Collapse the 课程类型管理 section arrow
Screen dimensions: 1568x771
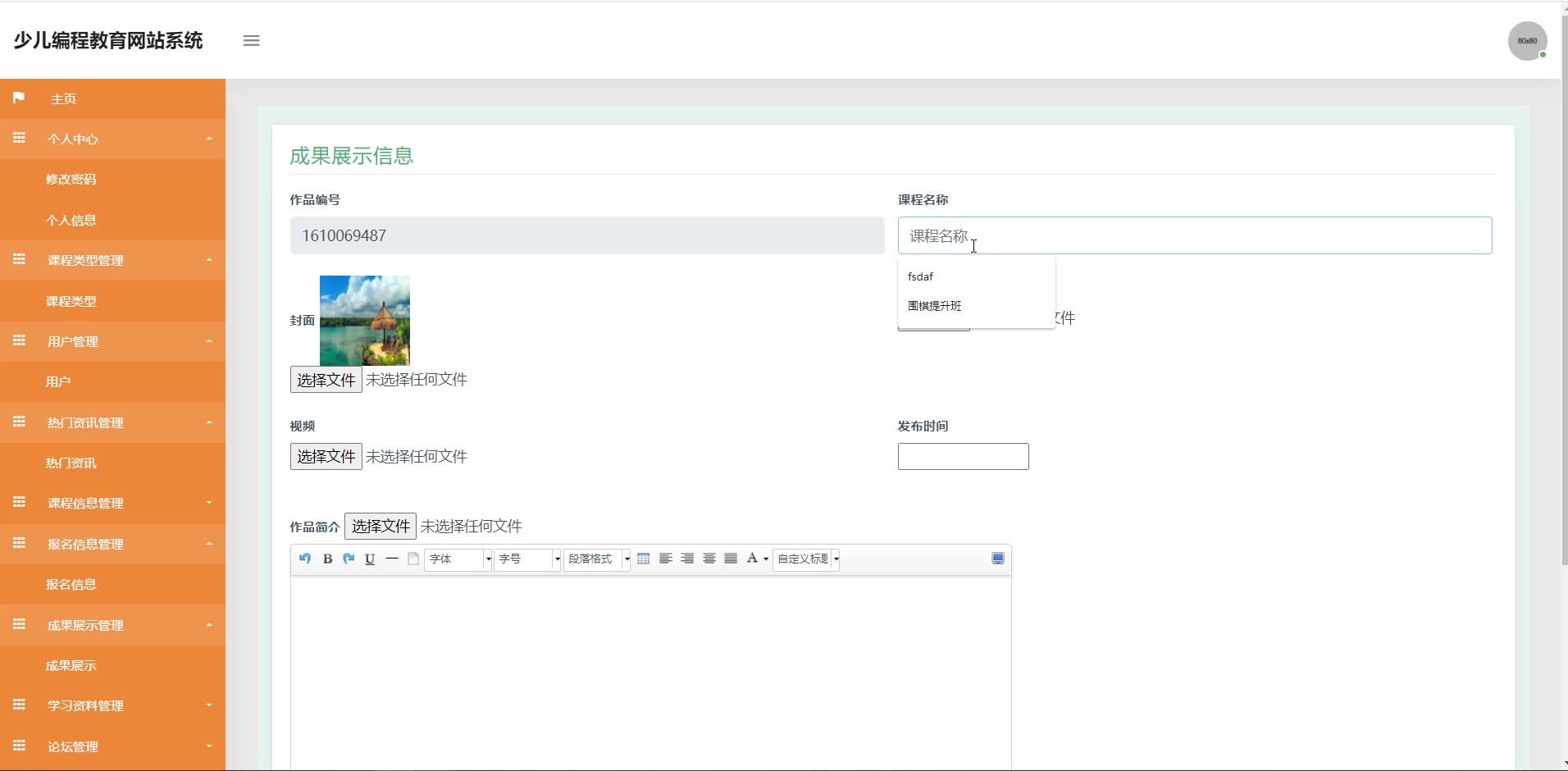(209, 260)
